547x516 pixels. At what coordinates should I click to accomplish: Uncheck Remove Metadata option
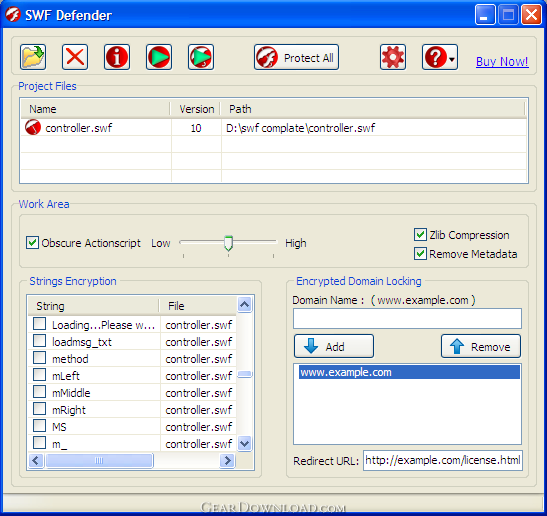coord(420,254)
